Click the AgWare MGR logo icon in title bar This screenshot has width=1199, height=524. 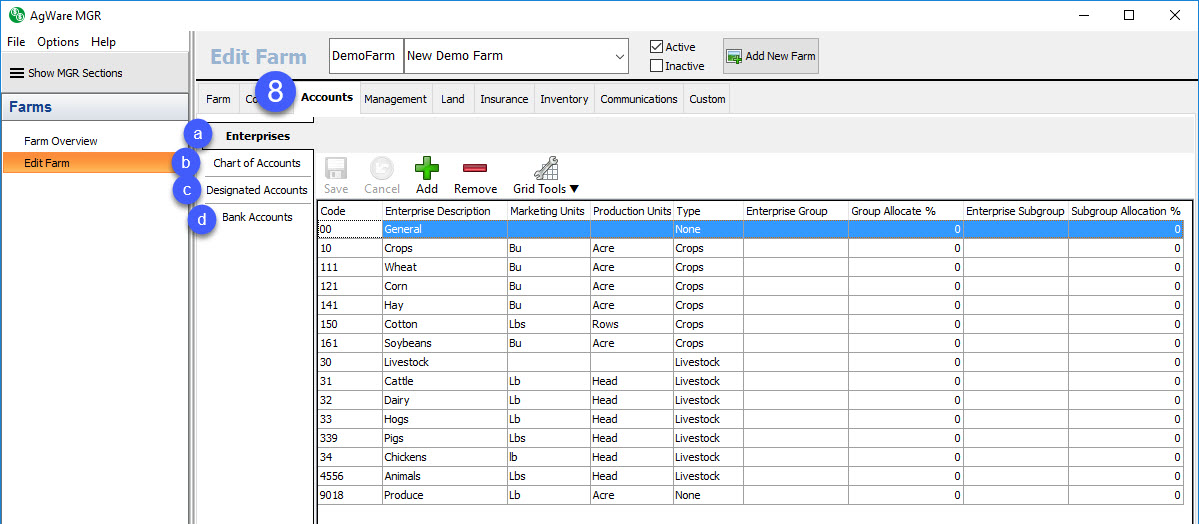point(16,15)
